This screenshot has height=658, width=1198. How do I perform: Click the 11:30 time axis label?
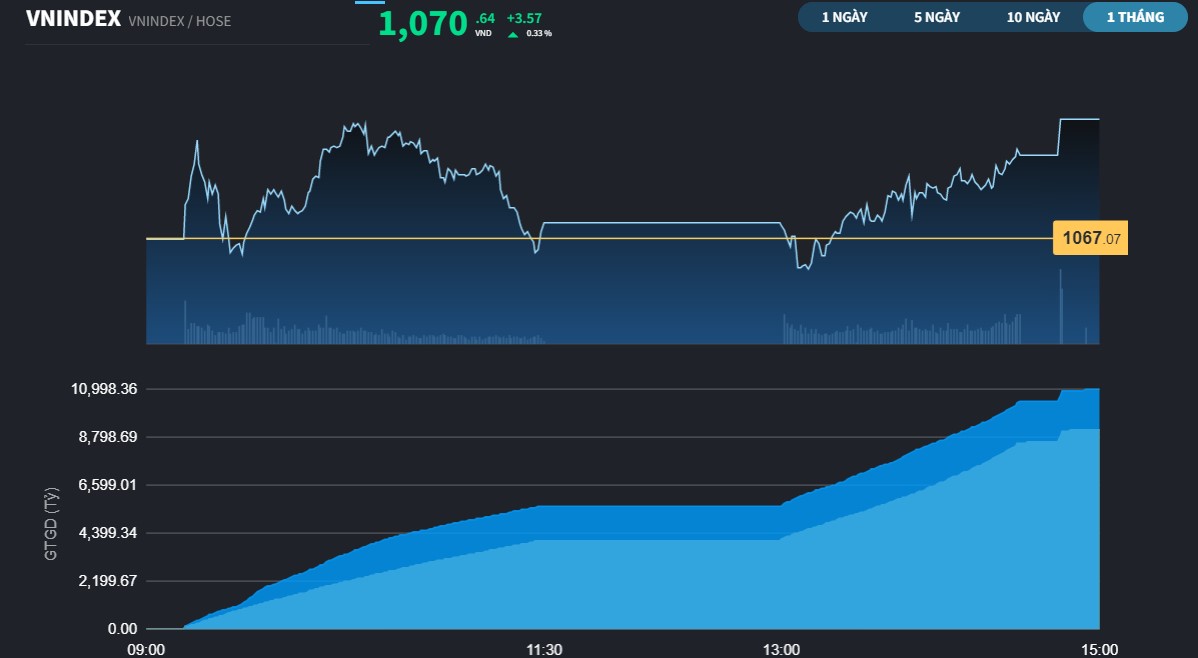543,649
